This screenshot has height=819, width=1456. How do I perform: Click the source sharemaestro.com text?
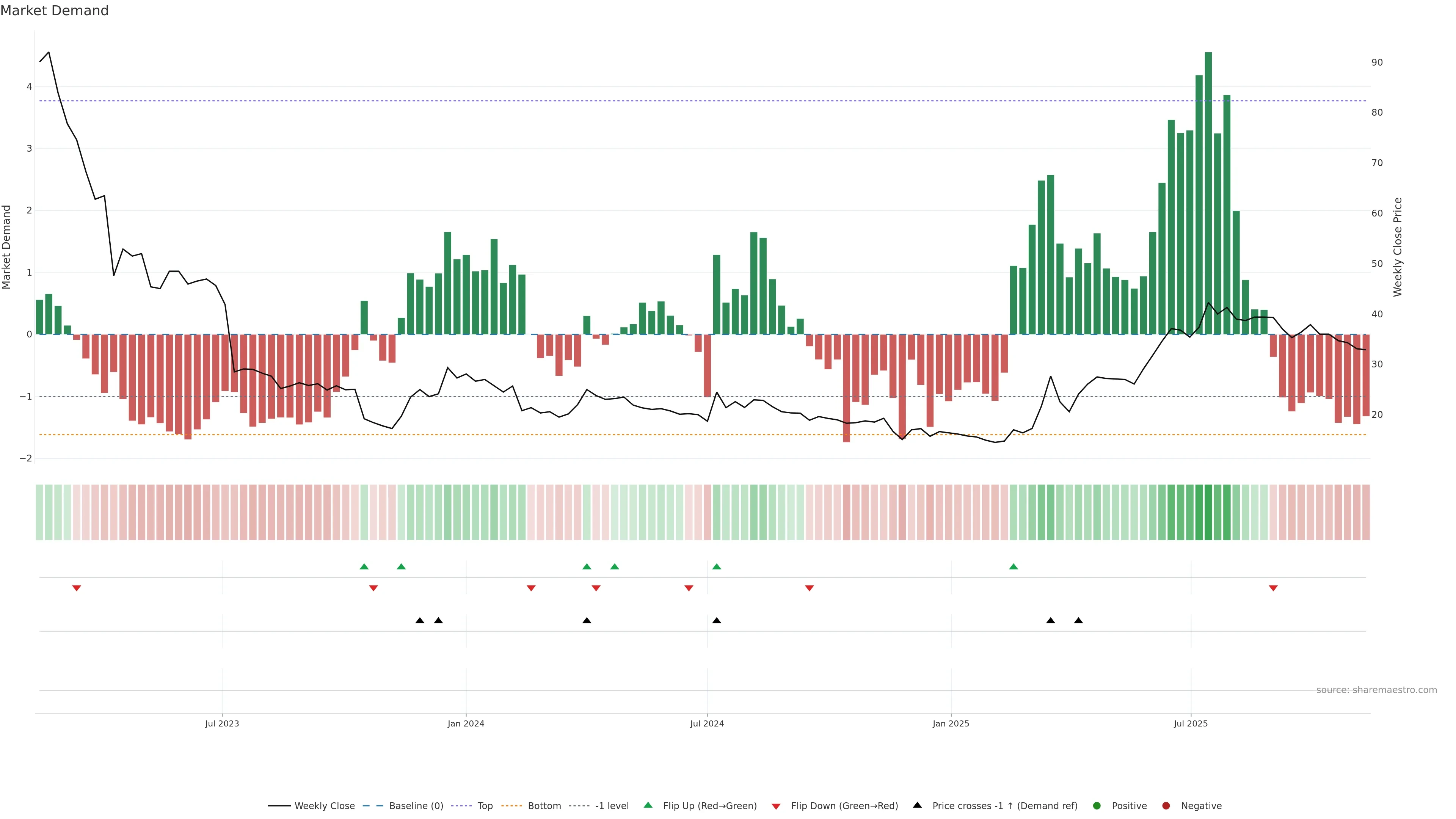click(x=1376, y=690)
